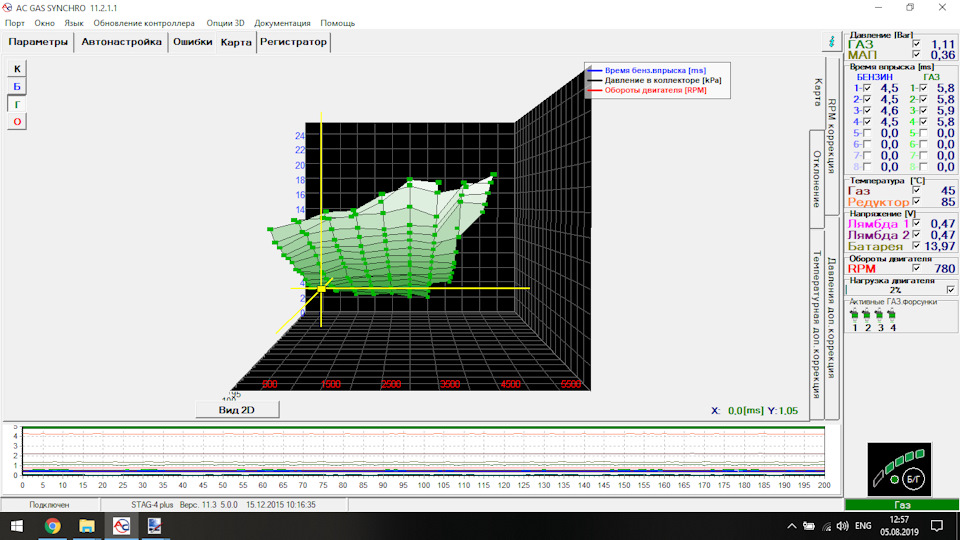Enable petrol injector 5 checkbox
960x540 pixels.
tap(867, 133)
